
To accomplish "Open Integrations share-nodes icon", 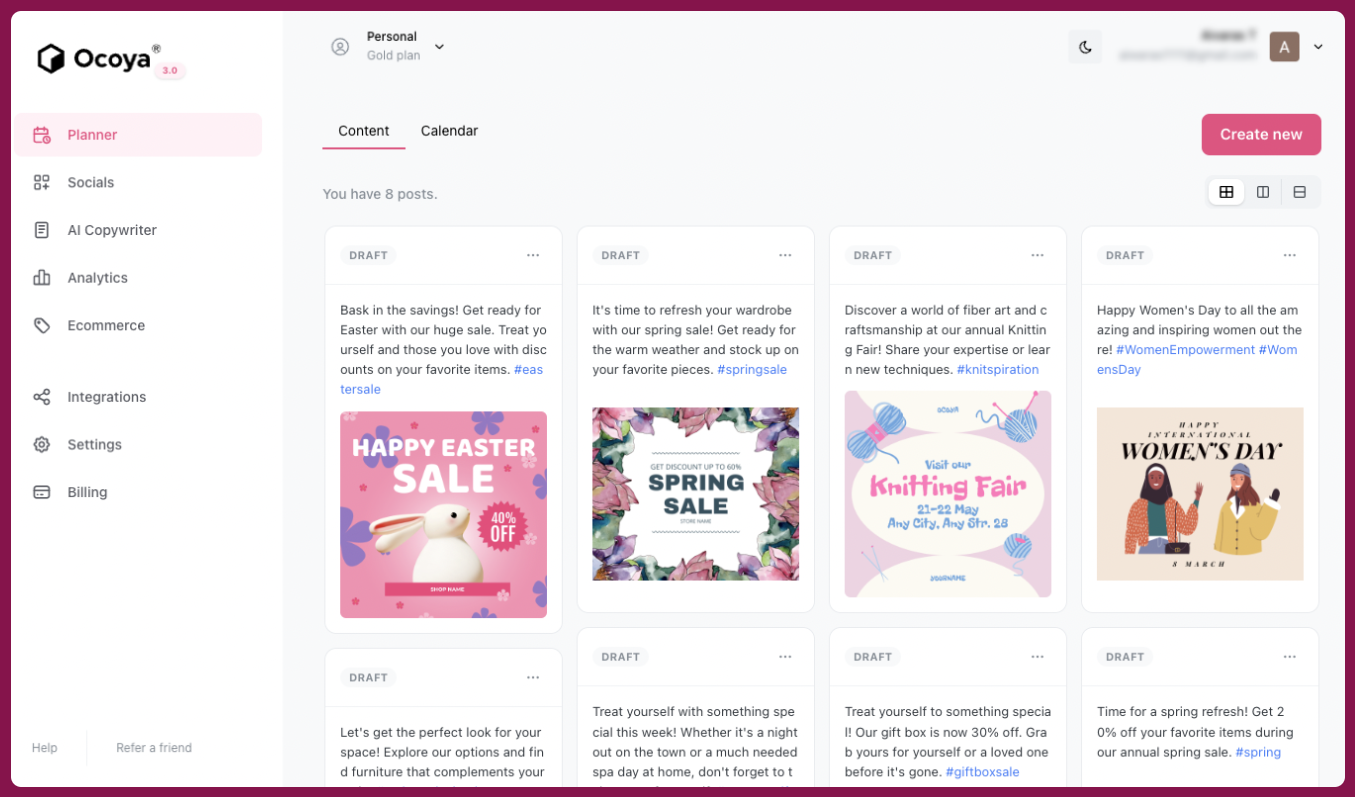I will 41,397.
